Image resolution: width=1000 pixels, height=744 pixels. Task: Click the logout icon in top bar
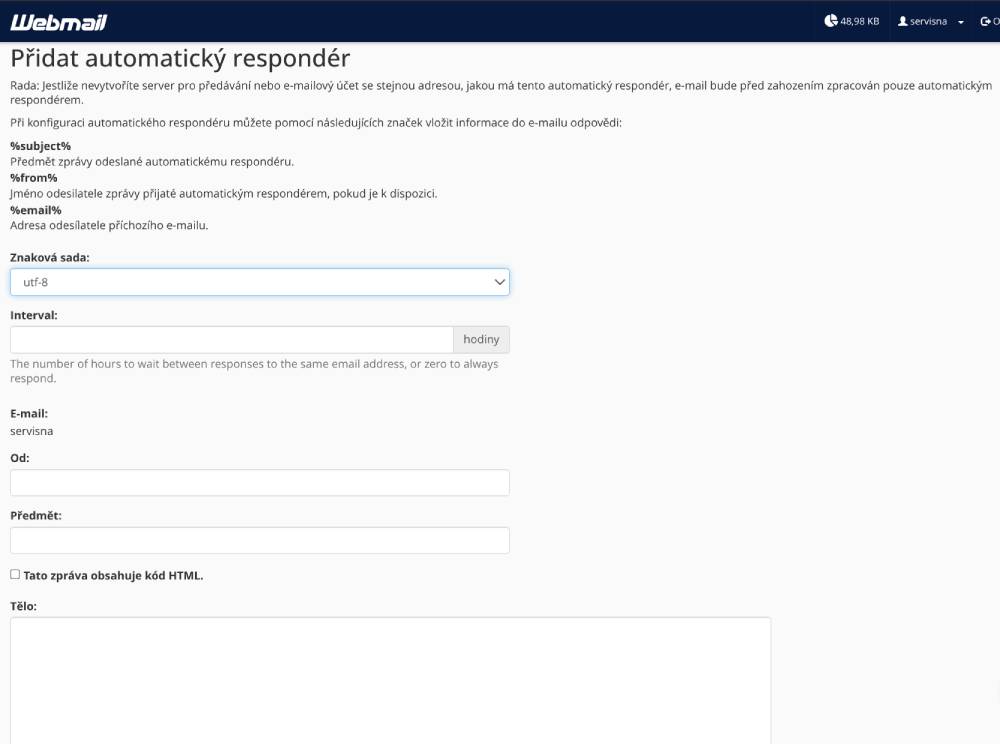[985, 21]
